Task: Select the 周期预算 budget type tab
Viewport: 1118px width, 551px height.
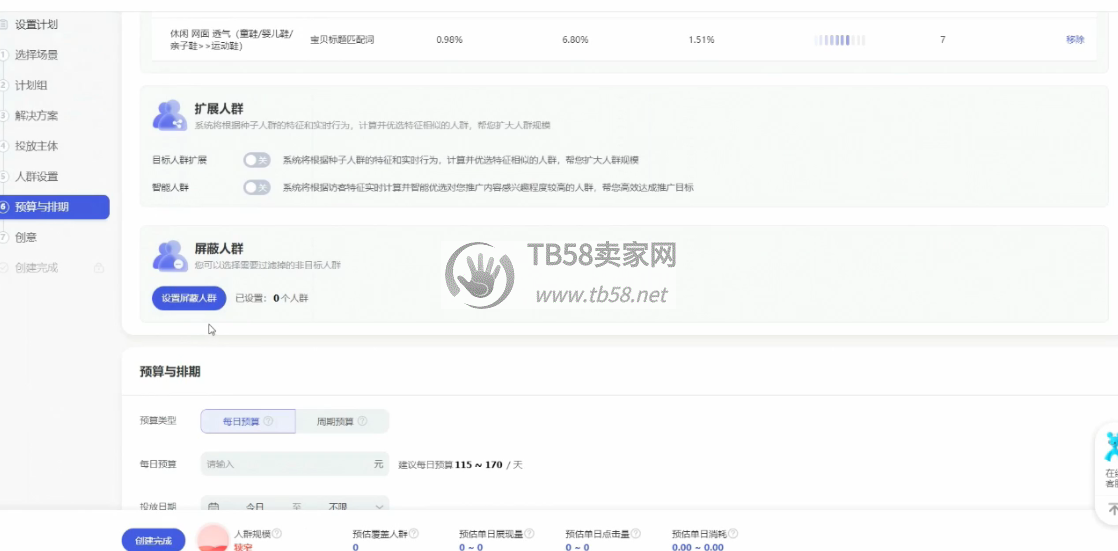Action: [342, 421]
